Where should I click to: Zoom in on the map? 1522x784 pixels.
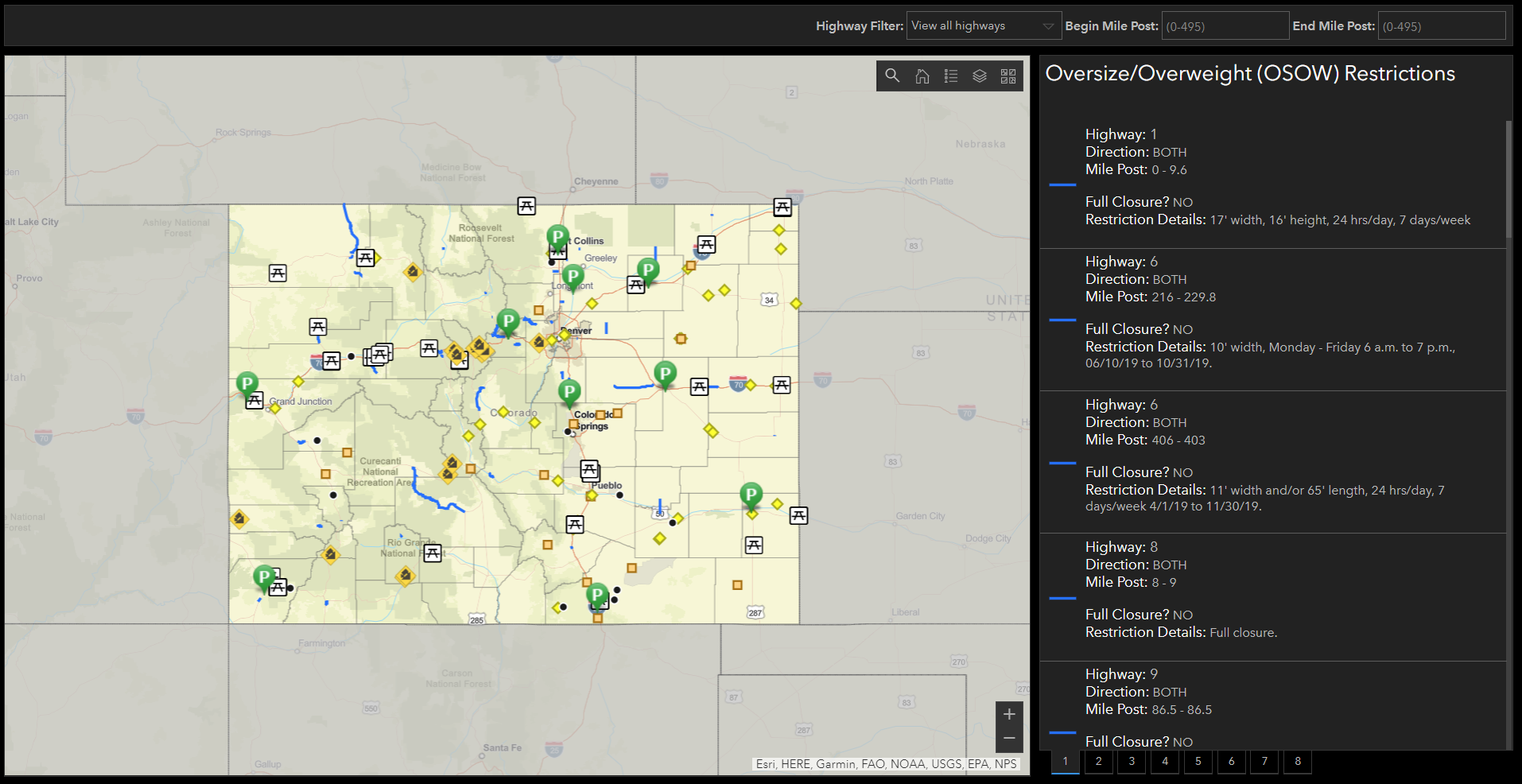tap(1009, 714)
